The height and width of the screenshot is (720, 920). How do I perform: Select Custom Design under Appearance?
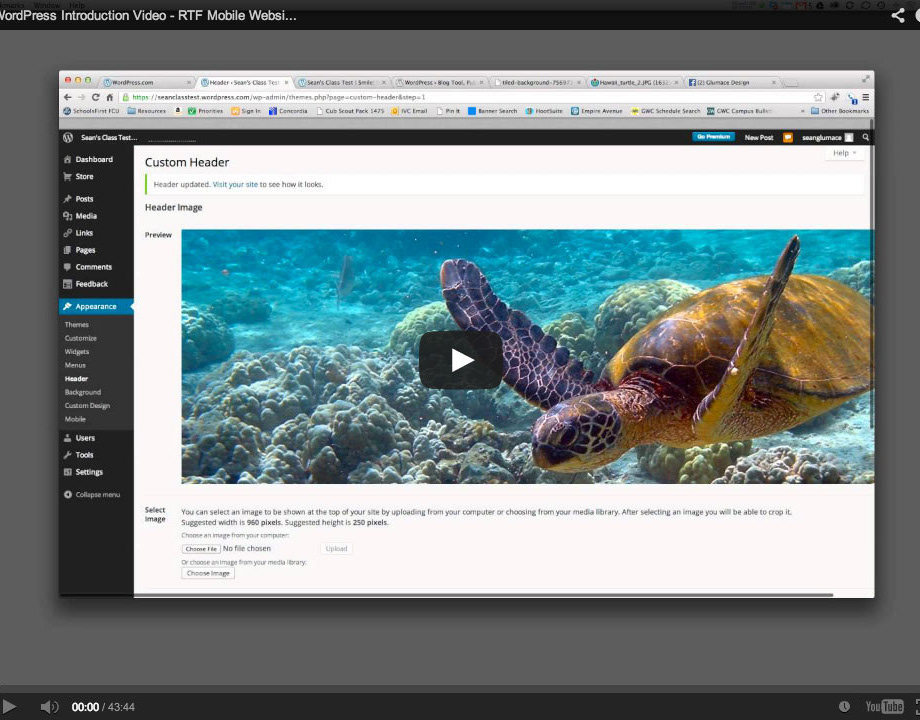pos(87,405)
